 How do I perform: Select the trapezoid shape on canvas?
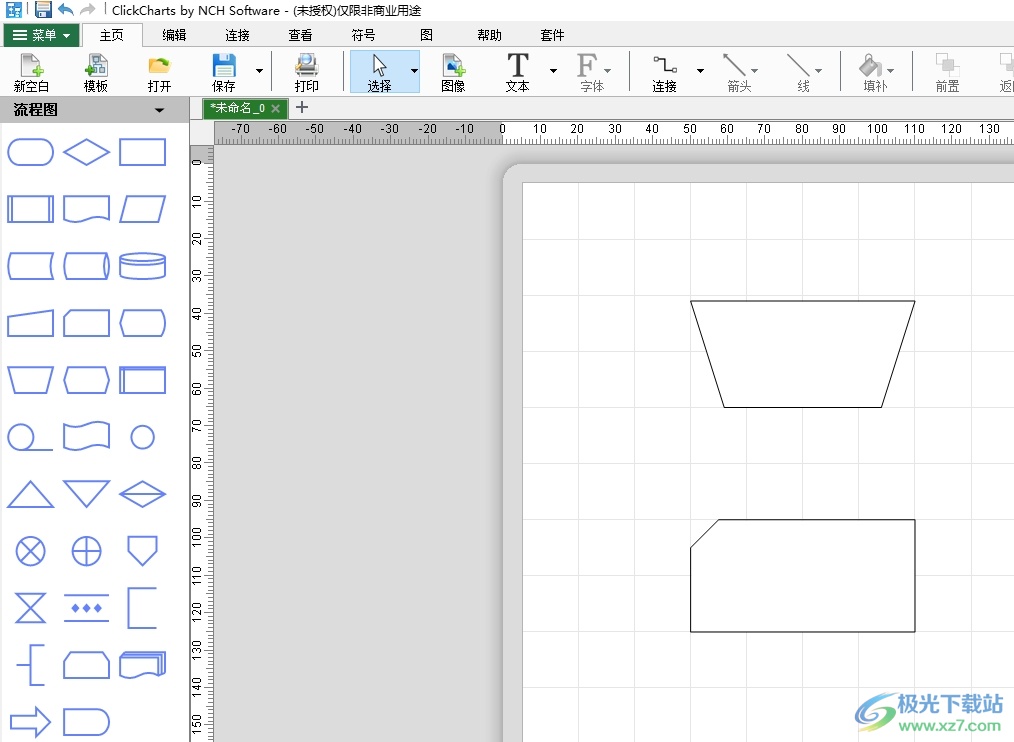point(803,354)
